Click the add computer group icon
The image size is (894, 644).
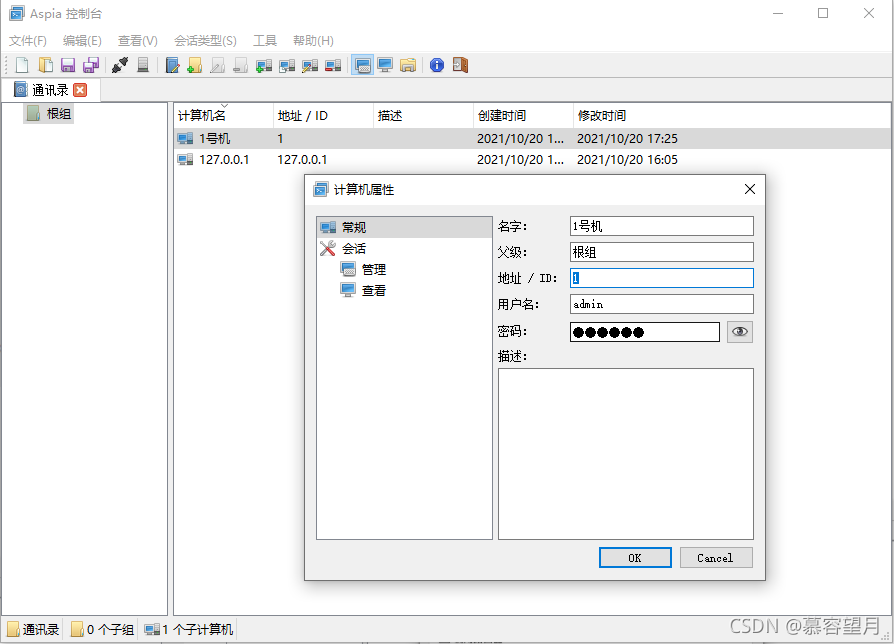coord(194,66)
